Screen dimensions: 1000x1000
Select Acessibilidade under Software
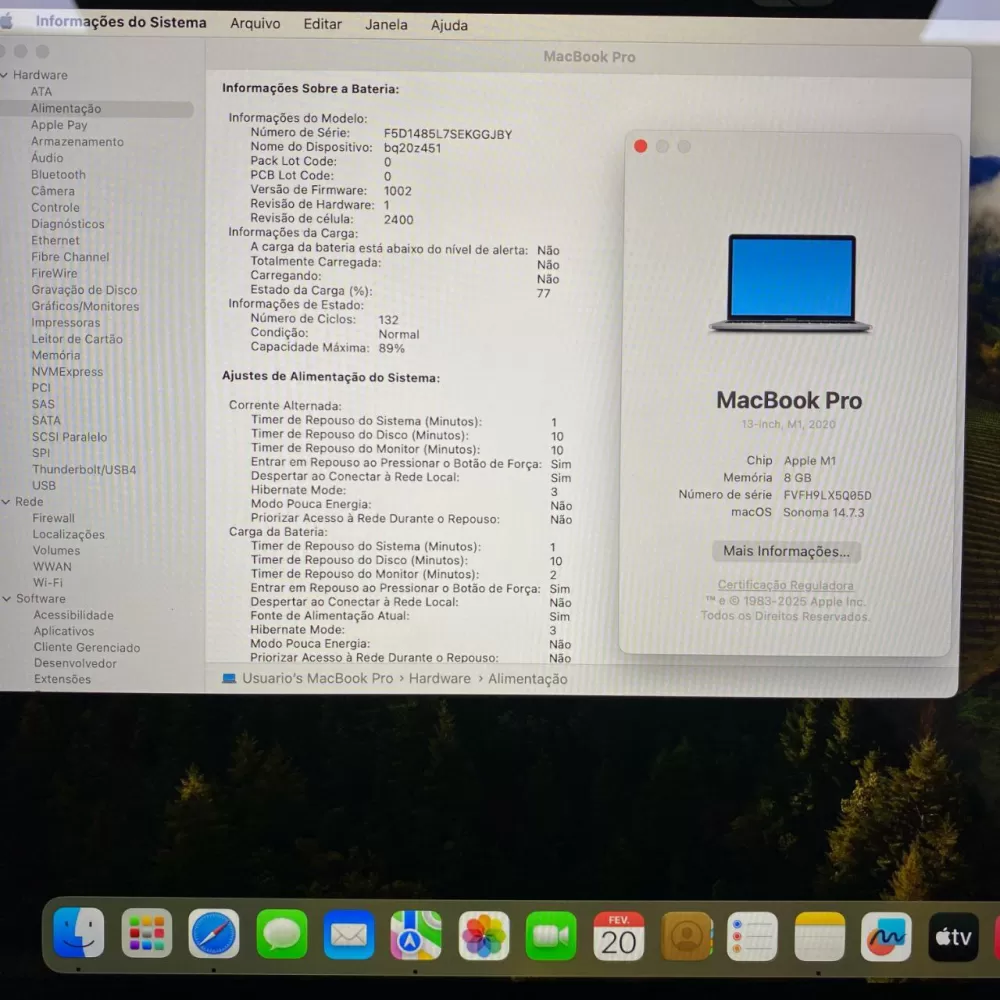[x=73, y=615]
